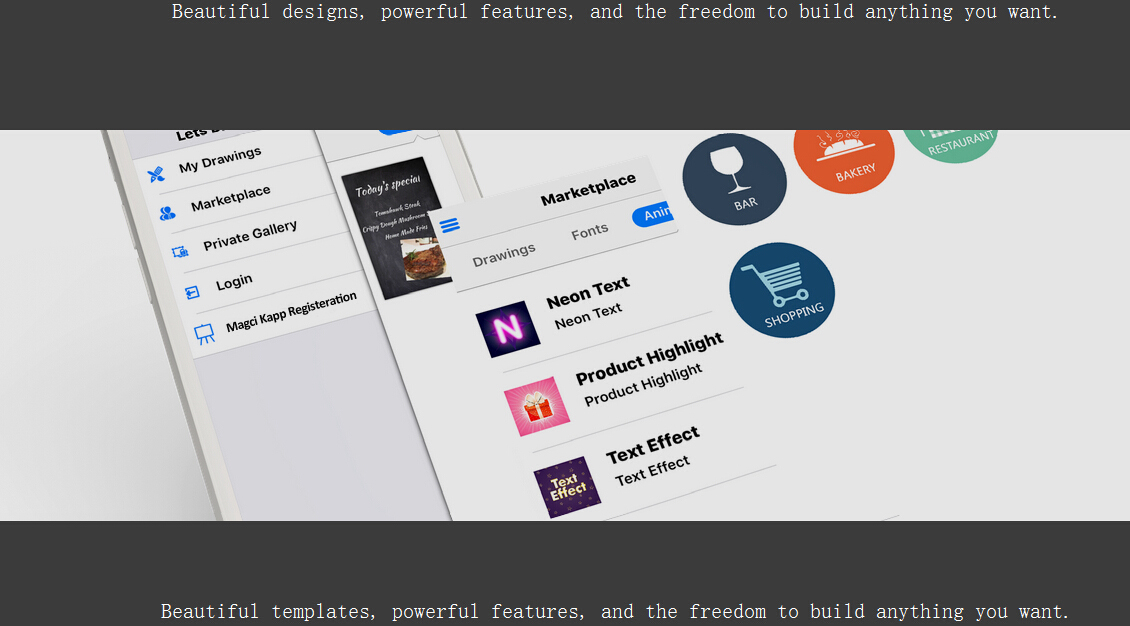Select the orange BAKERY circle icon

point(844,155)
